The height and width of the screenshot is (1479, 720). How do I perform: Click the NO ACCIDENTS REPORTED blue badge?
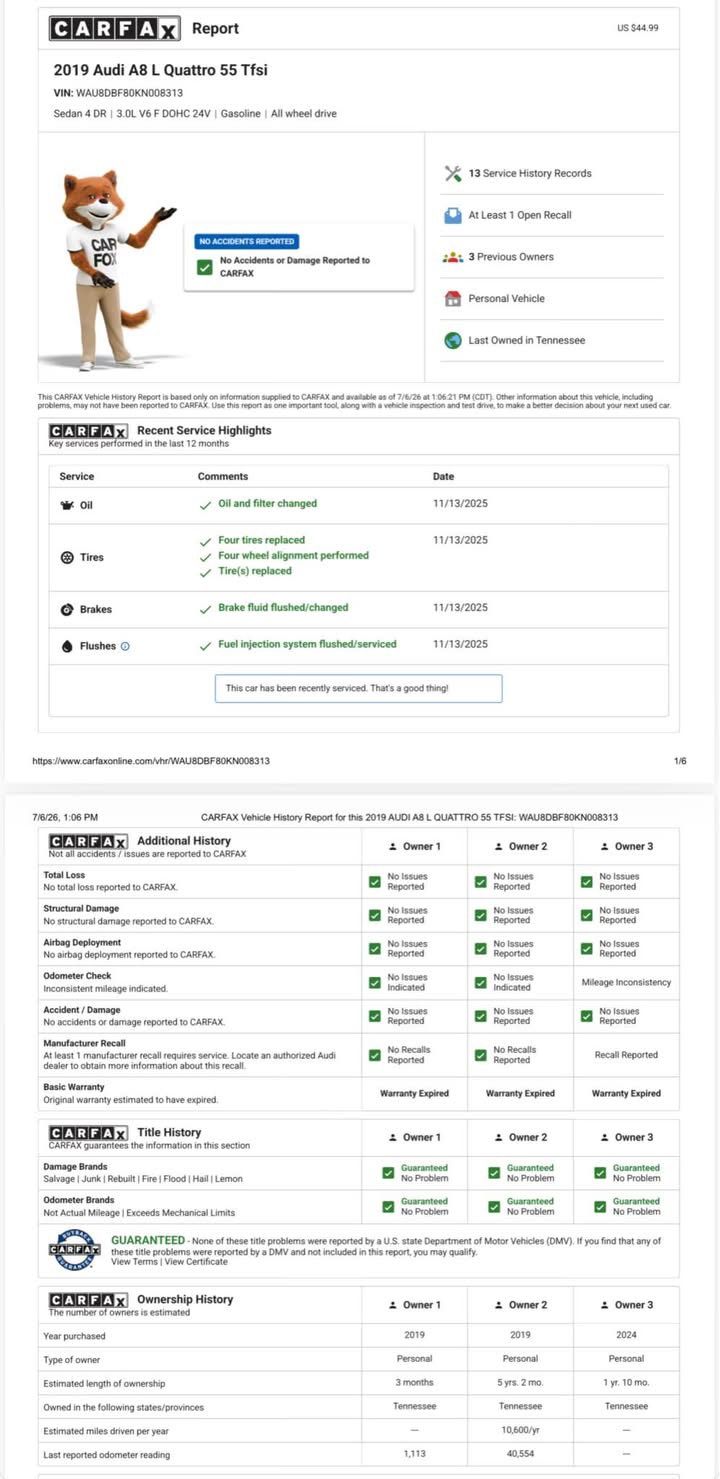pos(247,241)
